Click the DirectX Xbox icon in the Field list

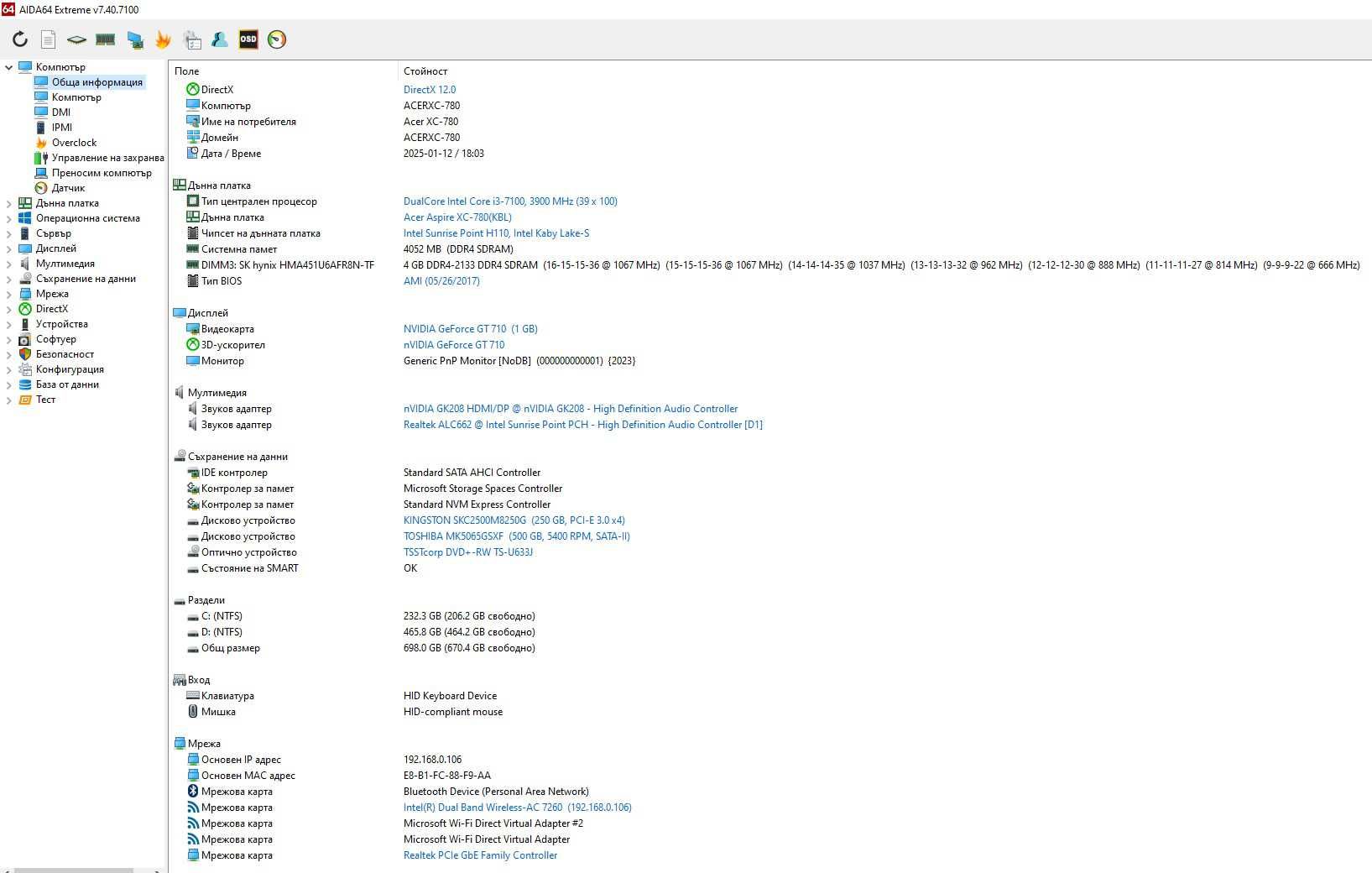pyautogui.click(x=192, y=89)
